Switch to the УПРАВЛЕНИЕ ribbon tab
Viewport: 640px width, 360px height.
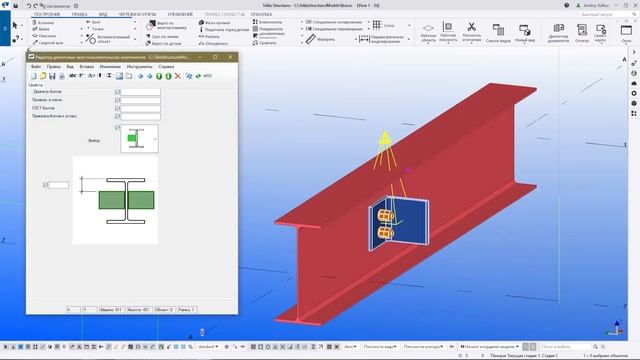pyautogui.click(x=180, y=14)
